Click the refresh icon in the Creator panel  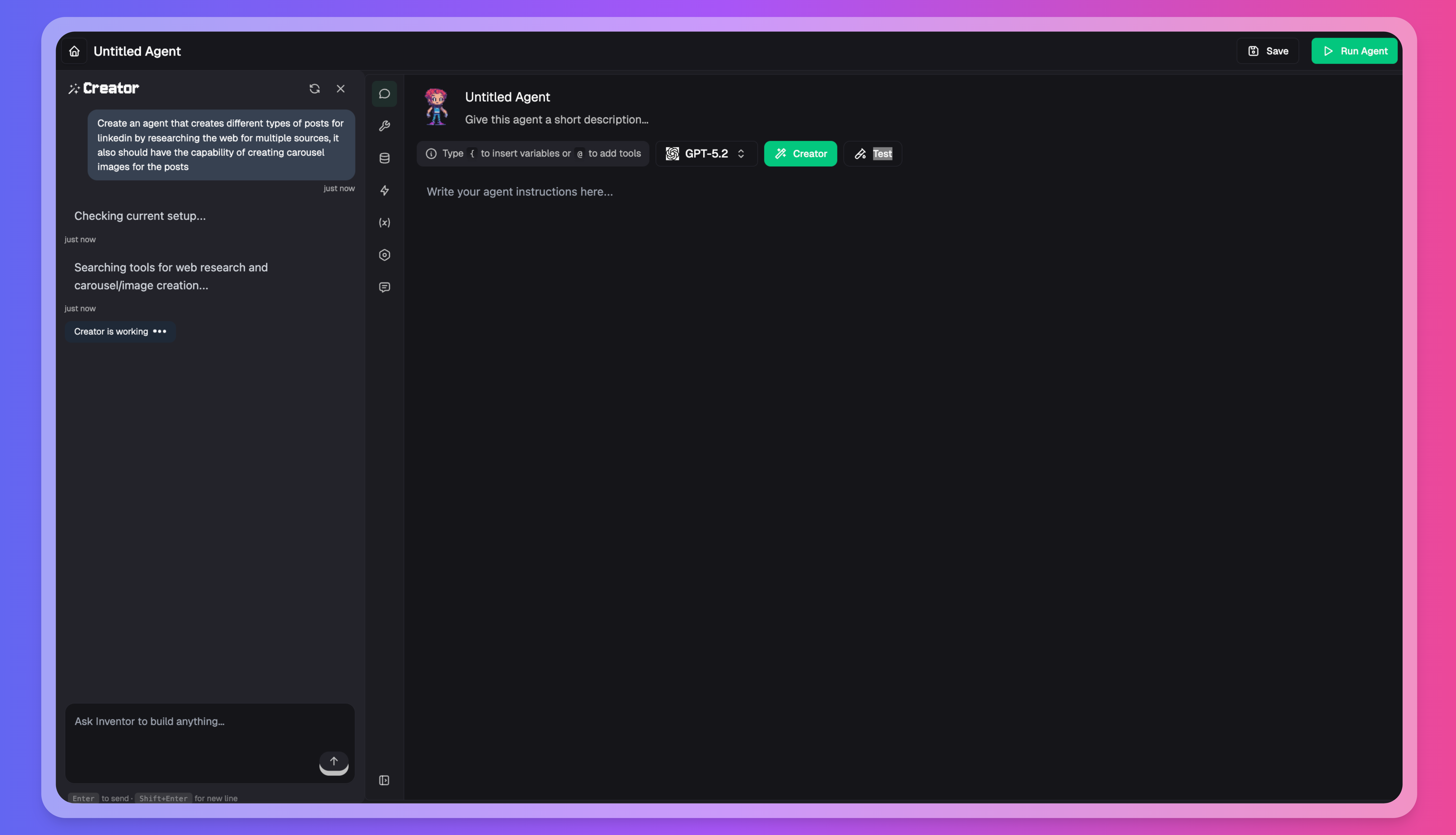click(x=314, y=88)
